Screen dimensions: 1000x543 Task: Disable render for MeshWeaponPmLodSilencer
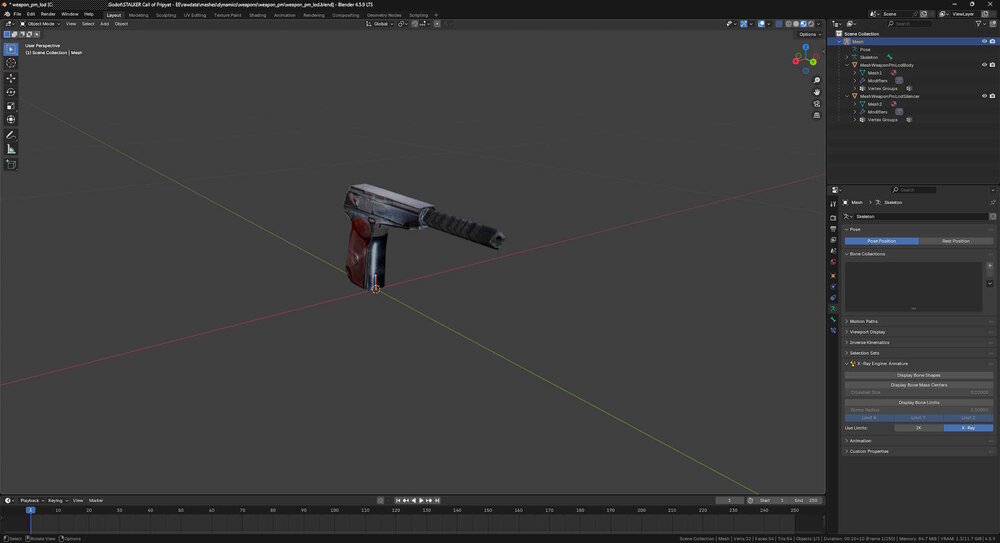coord(992,96)
